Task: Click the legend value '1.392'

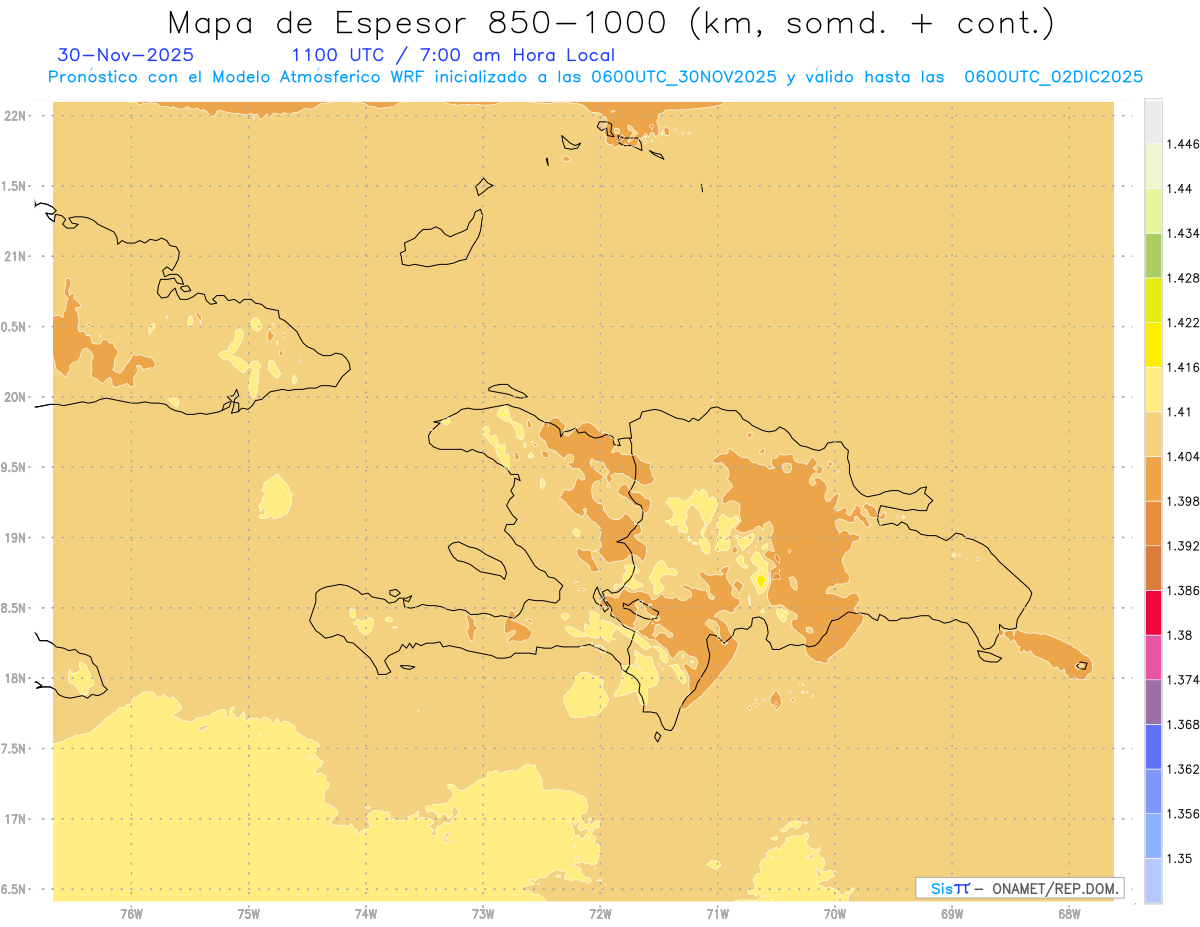Action: click(1183, 546)
